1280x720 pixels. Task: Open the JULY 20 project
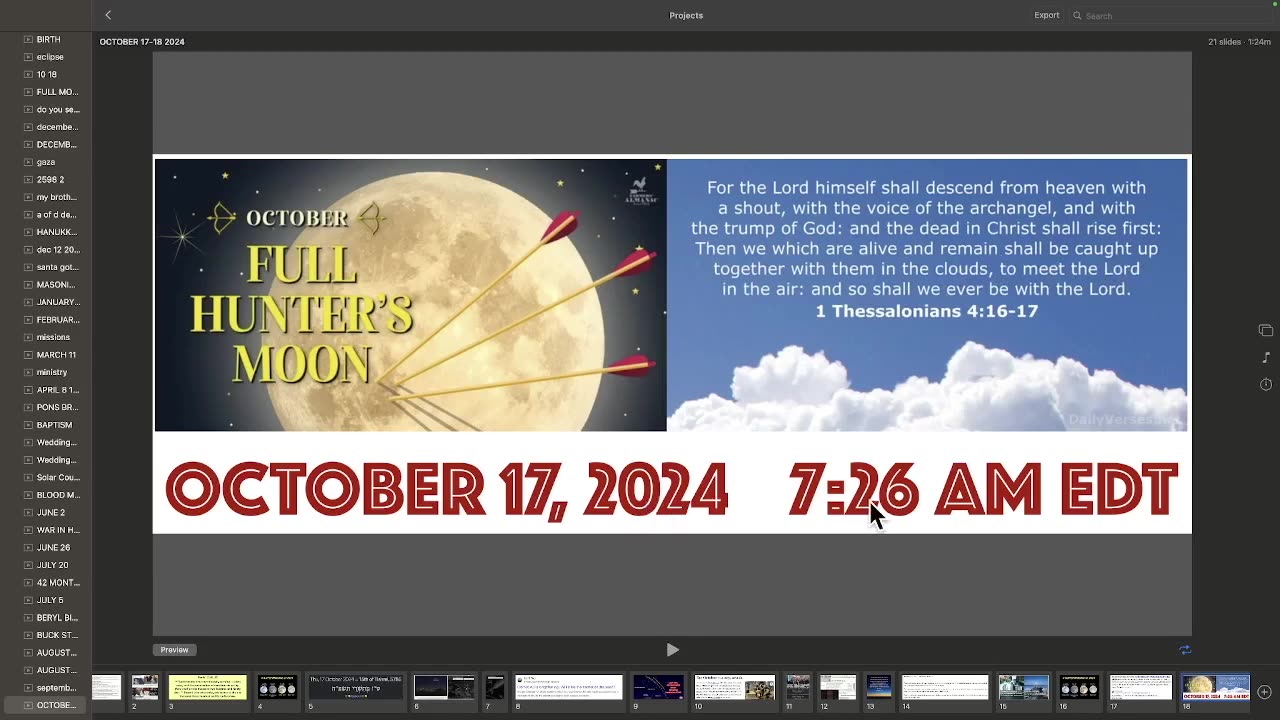point(52,565)
